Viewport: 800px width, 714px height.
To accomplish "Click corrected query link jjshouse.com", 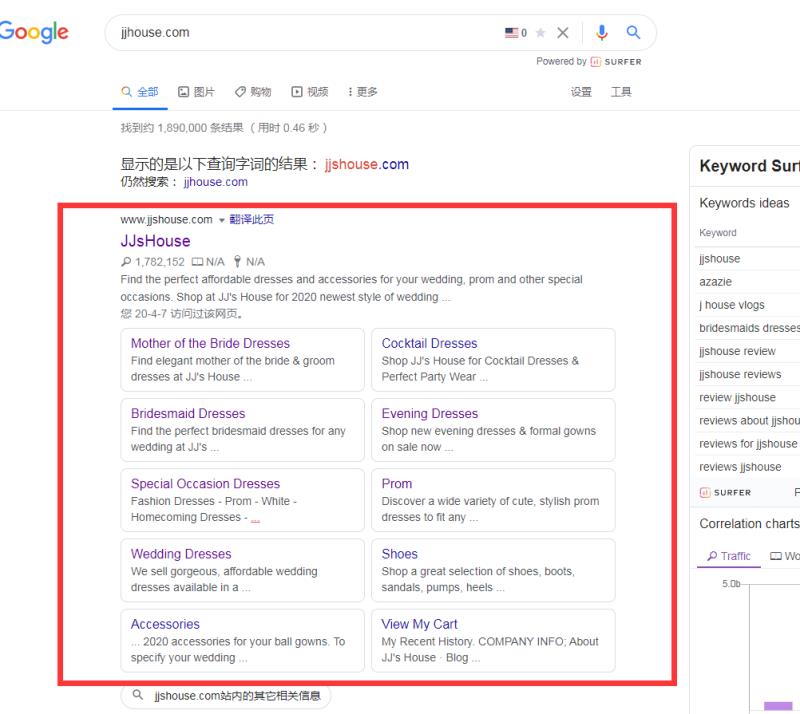I will [367, 164].
